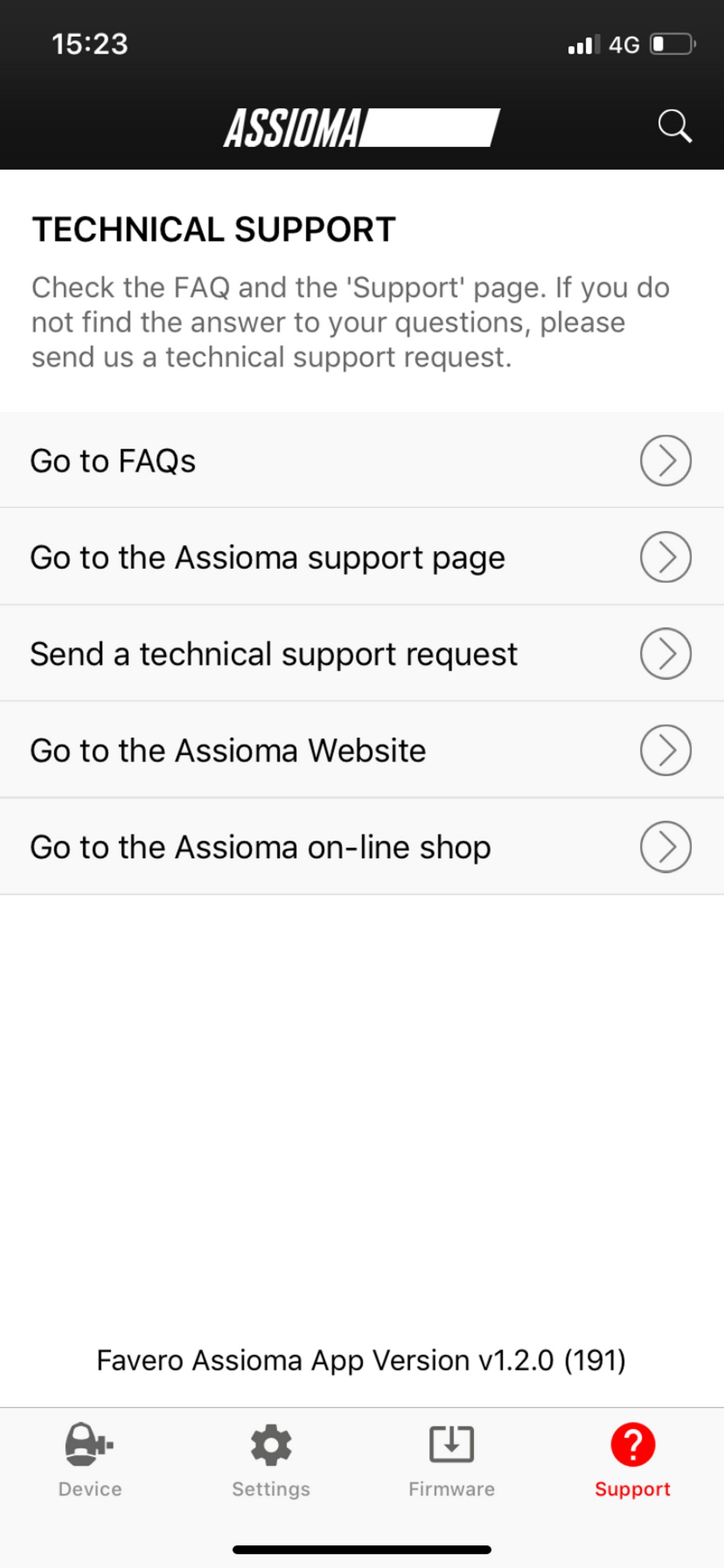Select the Device tab icon in bottom bar
Image resolution: width=724 pixels, height=1568 pixels.
point(89,1444)
